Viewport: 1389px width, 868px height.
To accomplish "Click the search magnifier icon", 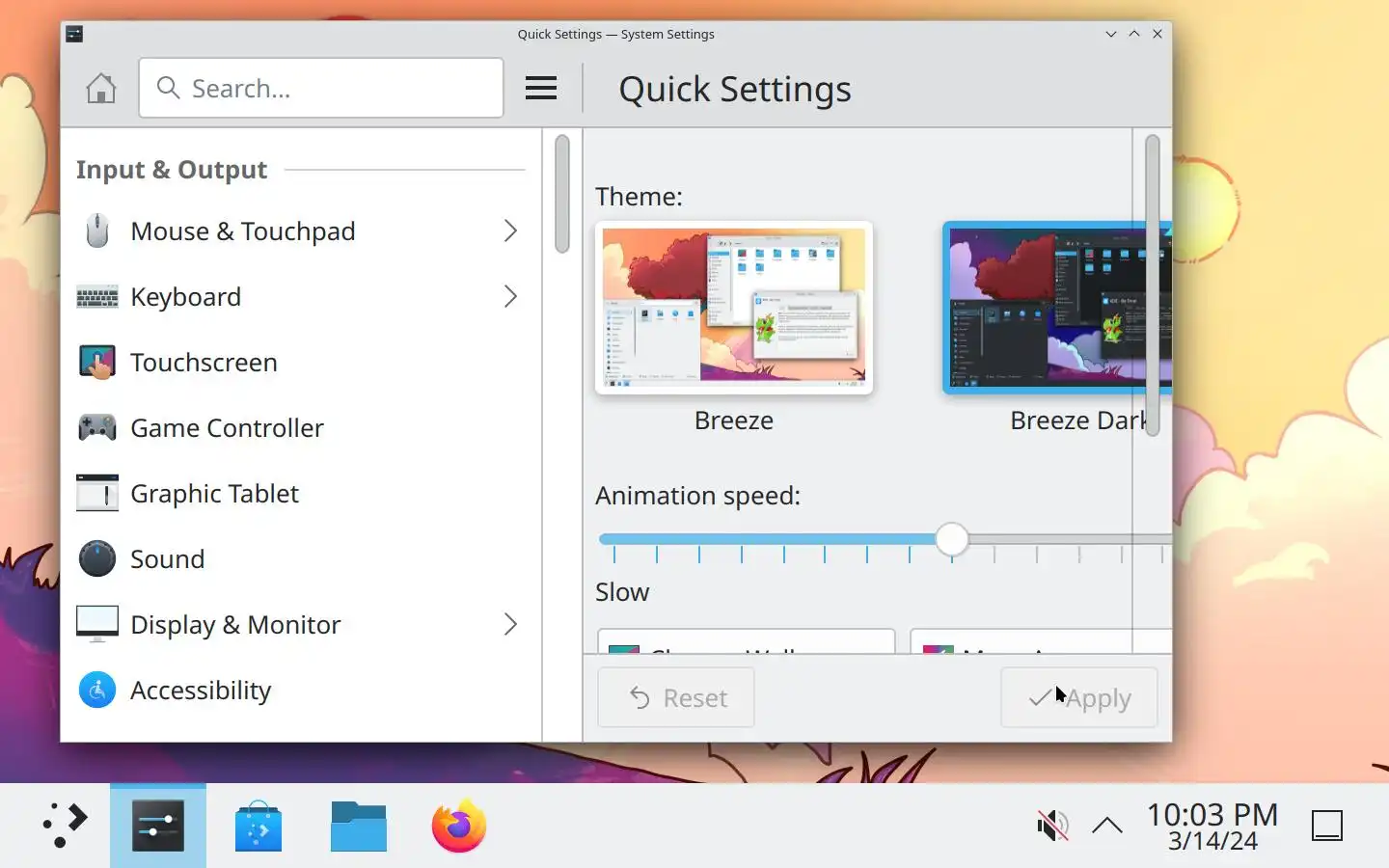I will tap(168, 88).
